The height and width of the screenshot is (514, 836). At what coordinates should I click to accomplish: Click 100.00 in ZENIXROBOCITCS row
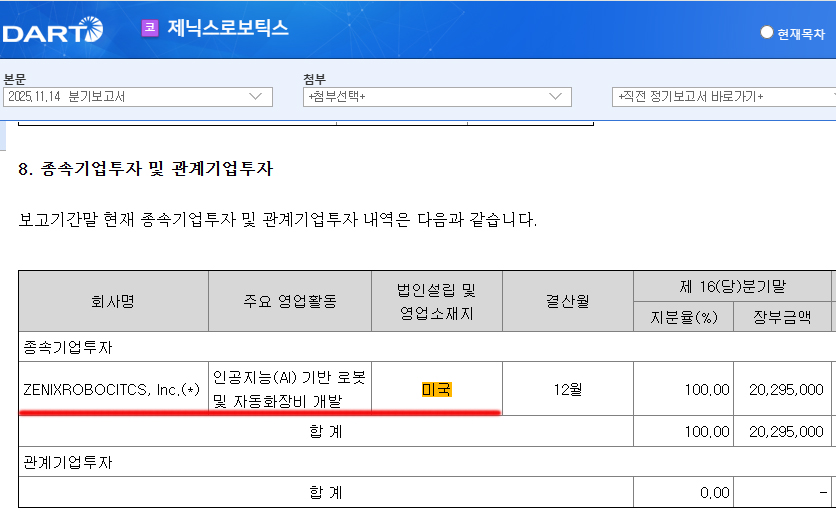pyautogui.click(x=707, y=390)
